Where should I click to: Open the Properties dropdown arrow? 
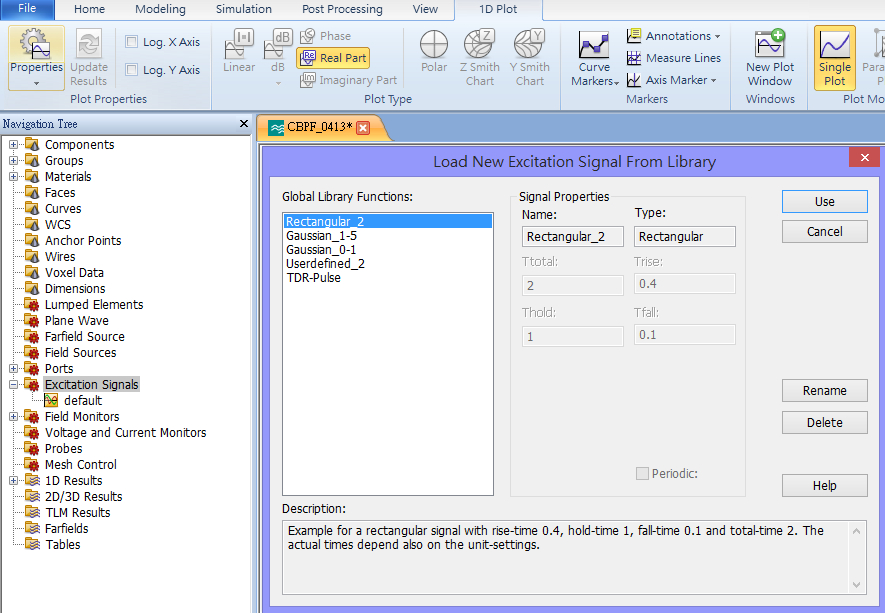(37, 84)
